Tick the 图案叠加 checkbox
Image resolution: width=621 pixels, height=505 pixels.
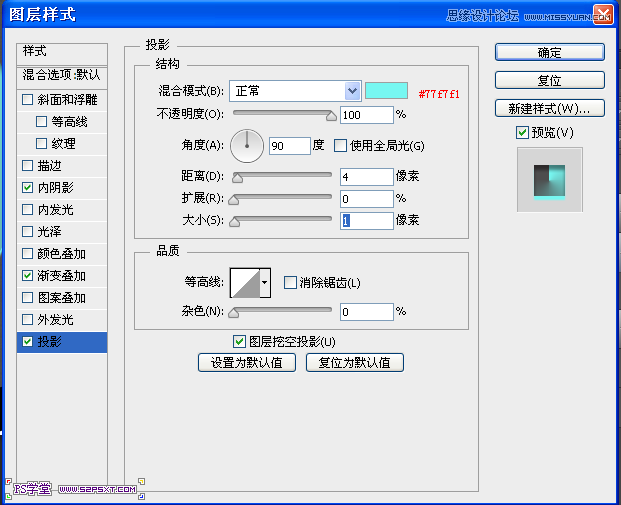point(27,297)
